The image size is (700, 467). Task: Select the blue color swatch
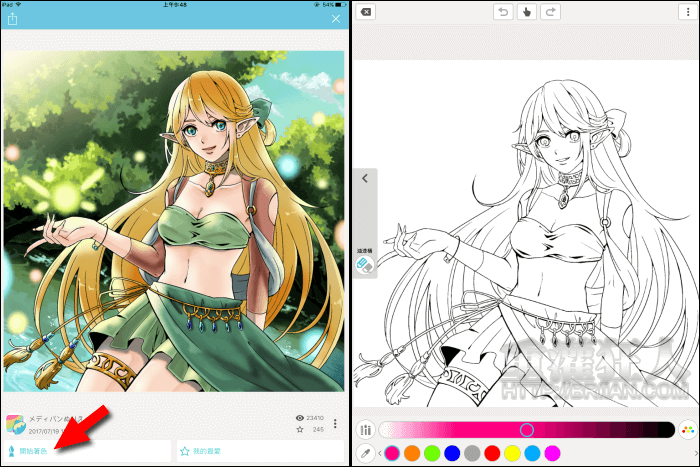[452, 453]
